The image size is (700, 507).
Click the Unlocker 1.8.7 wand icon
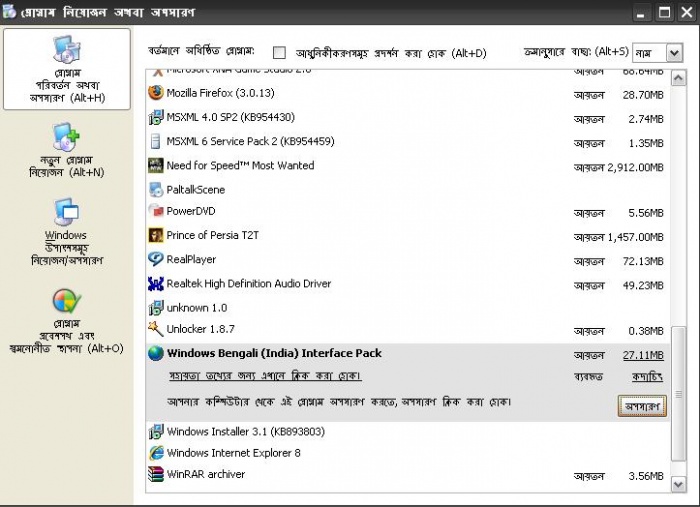point(156,329)
